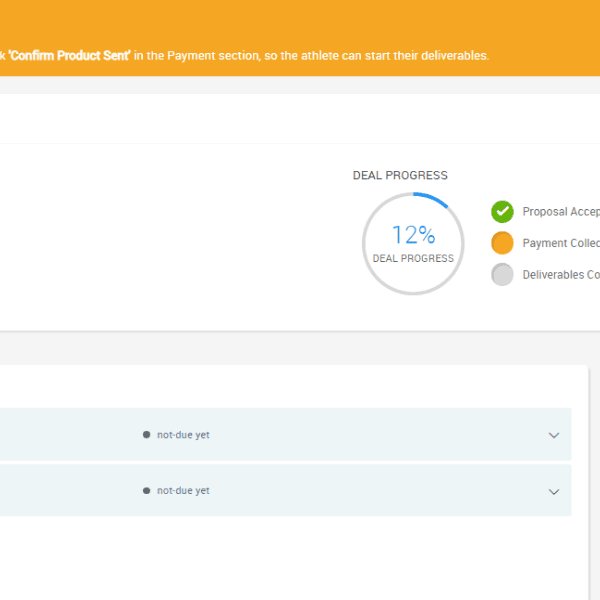Click the first row's 'not-due yet' status text
Screen dimensions: 600x600
tap(183, 435)
